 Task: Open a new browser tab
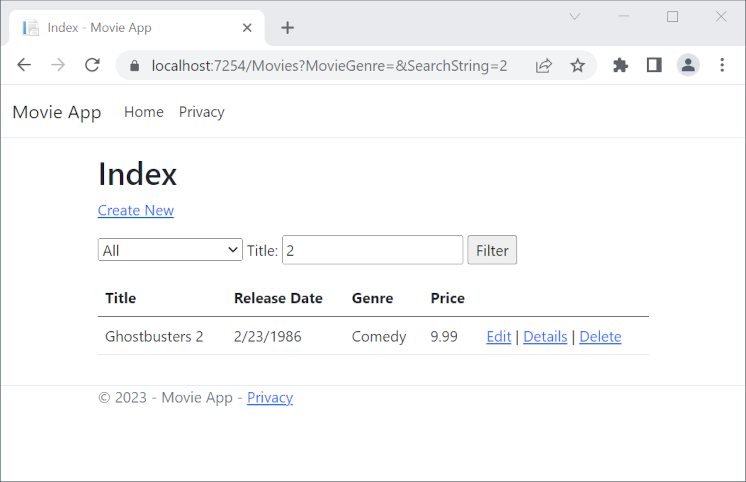[287, 28]
